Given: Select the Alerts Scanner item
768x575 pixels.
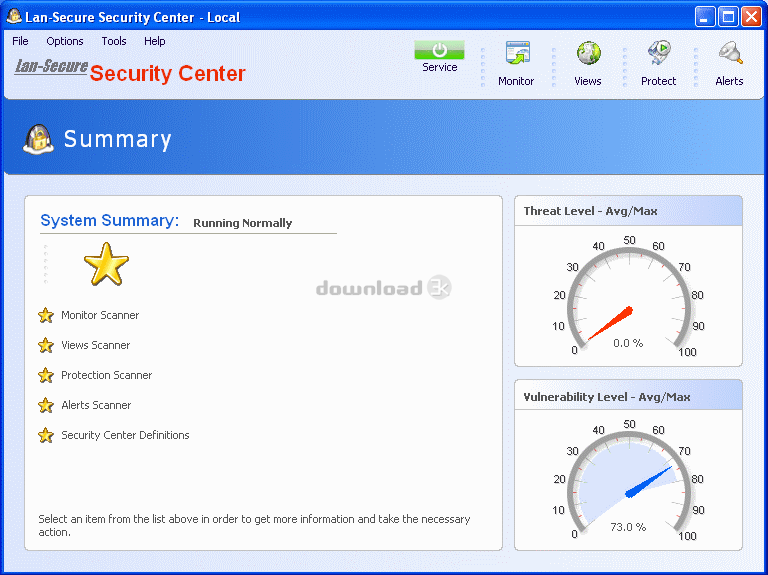Looking at the screenshot, I should [96, 405].
